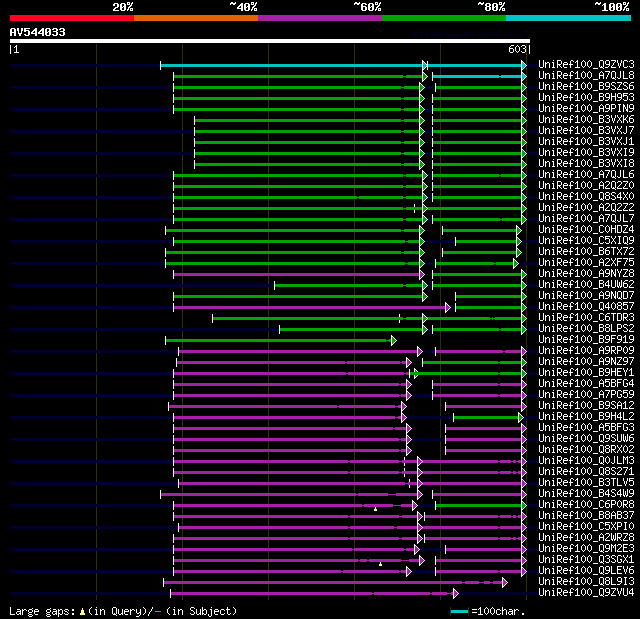The width and height of the screenshot is (640, 619).
Task: Select hit UniRef100_B4UW62
Action: pyautogui.click(x=586, y=284)
